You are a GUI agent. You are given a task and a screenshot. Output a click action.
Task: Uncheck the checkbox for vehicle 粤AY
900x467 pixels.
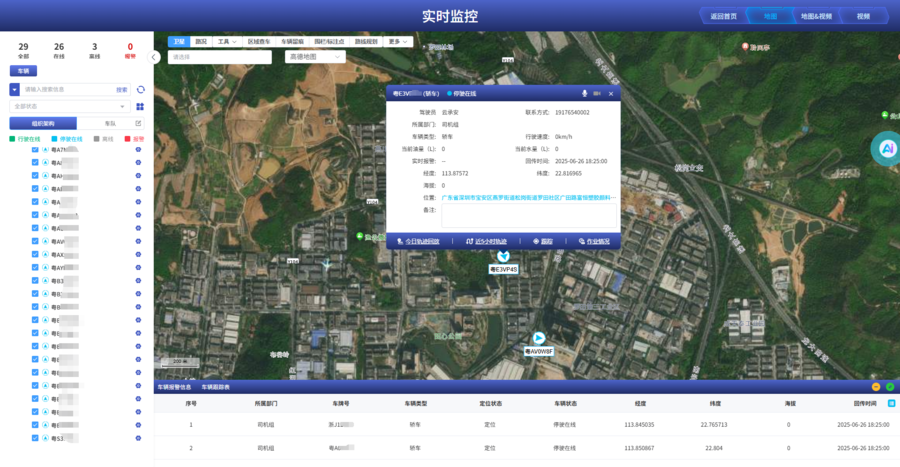tap(35, 268)
